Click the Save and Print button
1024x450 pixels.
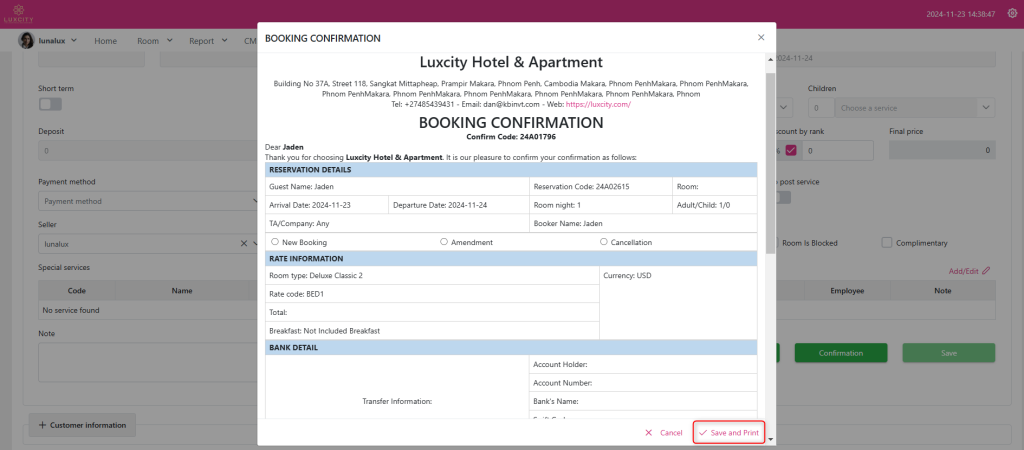(729, 433)
